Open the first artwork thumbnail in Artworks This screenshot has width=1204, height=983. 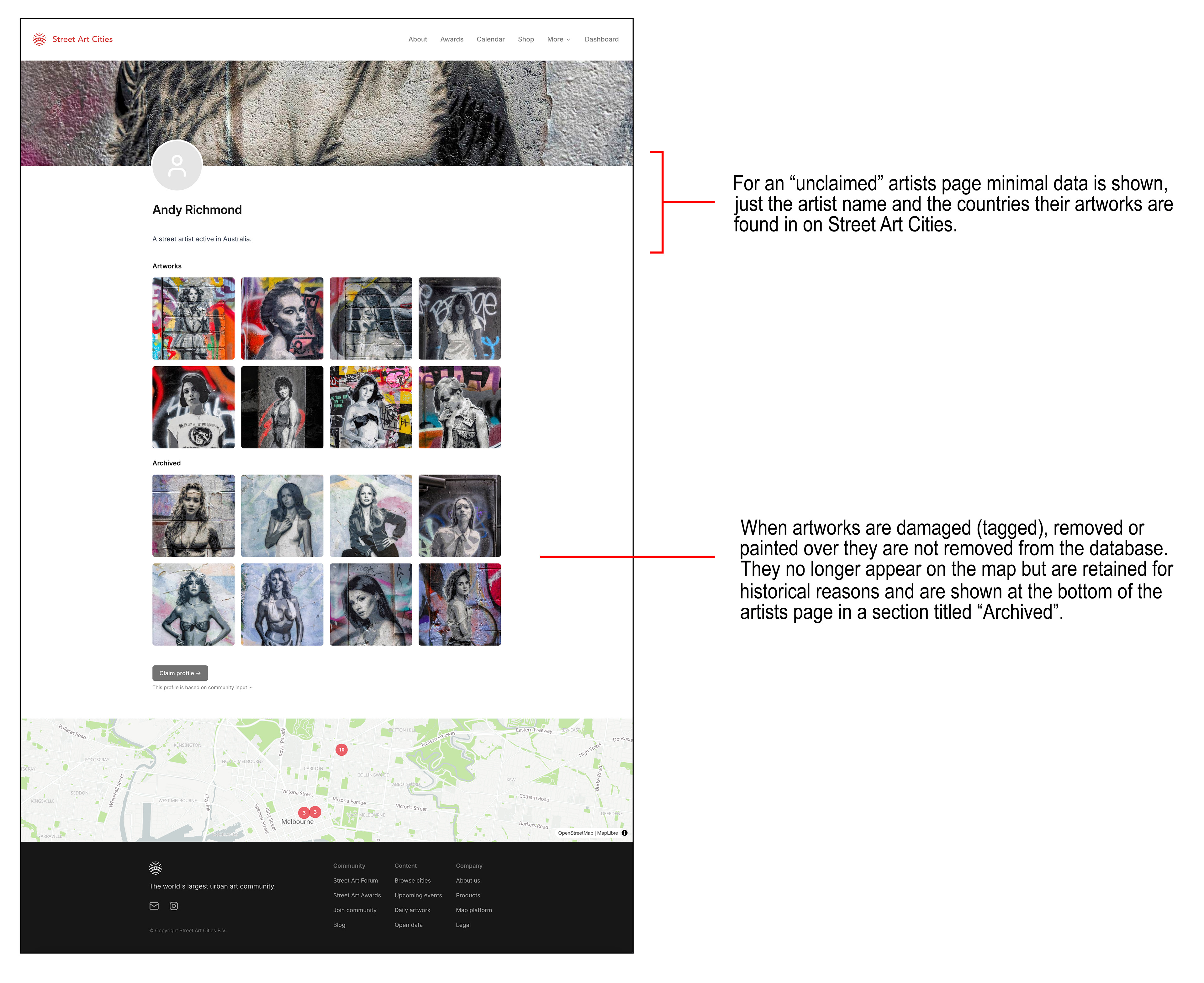click(193, 318)
